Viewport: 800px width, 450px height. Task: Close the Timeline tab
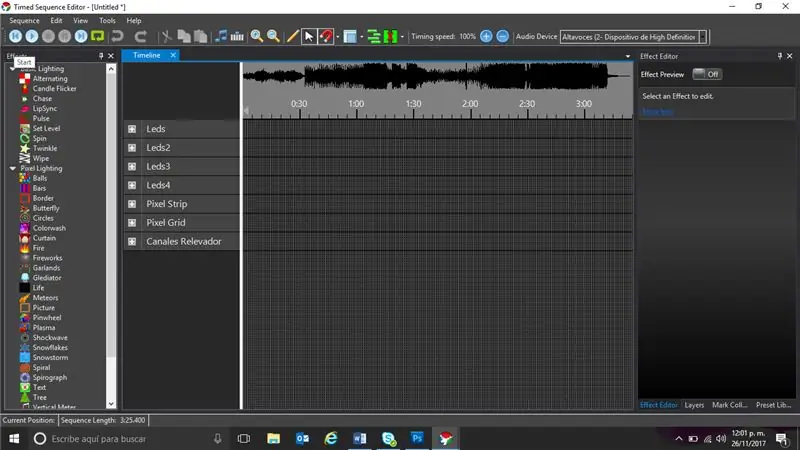click(x=173, y=55)
